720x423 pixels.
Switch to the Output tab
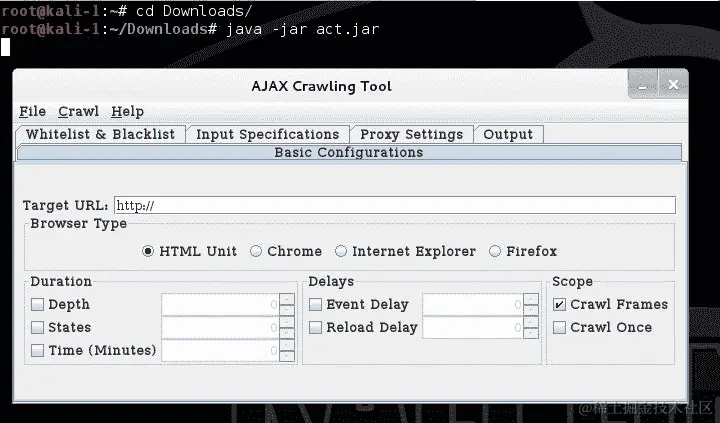pyautogui.click(x=508, y=134)
